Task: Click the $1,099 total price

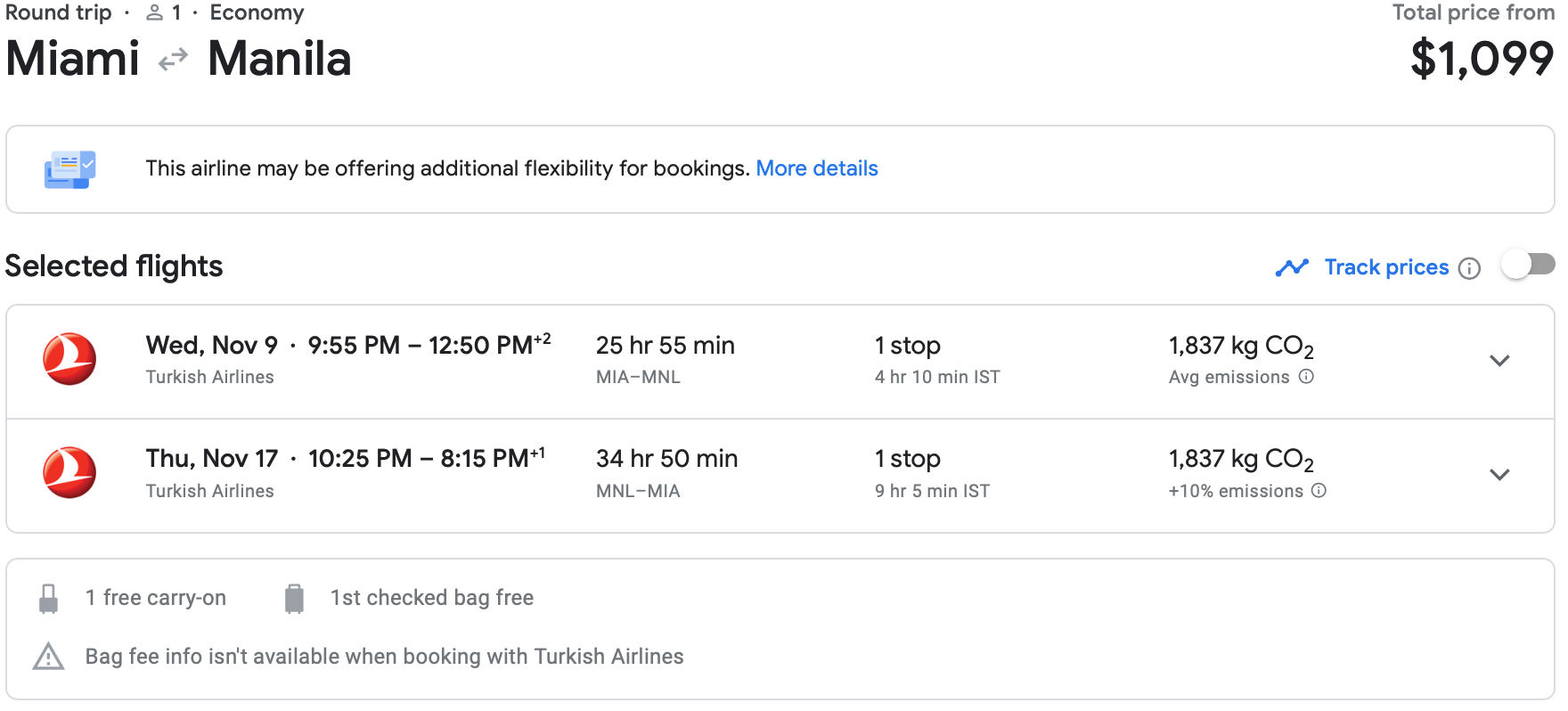Action: click(1482, 59)
